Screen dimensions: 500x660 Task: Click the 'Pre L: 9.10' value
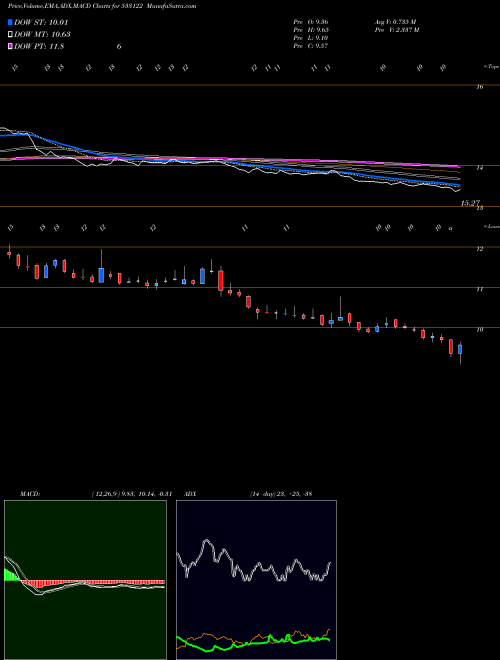[311, 38]
